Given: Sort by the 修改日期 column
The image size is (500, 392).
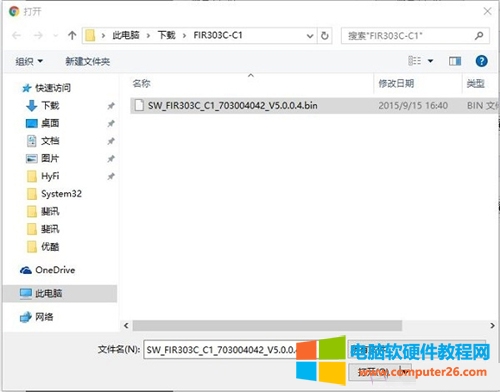Looking at the screenshot, I should (396, 83).
